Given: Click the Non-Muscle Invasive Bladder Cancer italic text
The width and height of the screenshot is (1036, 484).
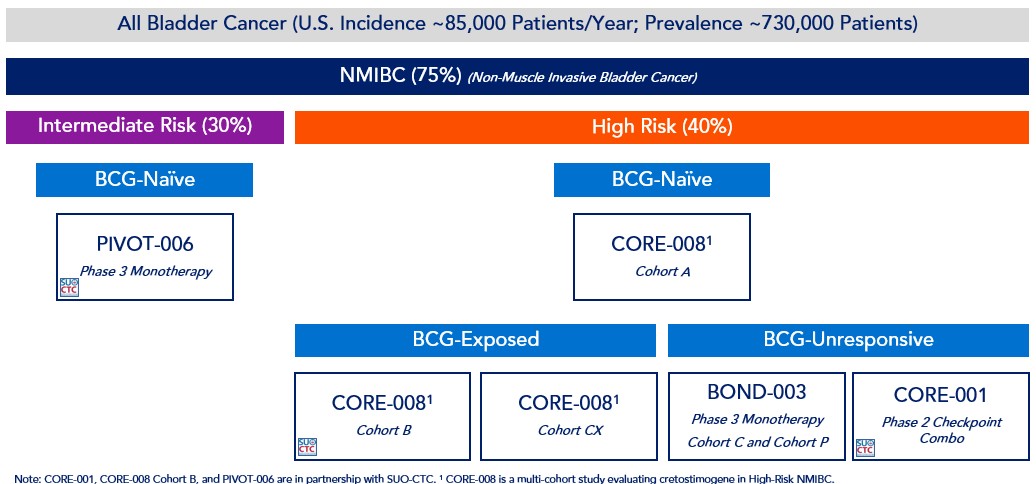Looking at the screenshot, I should tap(582, 78).
